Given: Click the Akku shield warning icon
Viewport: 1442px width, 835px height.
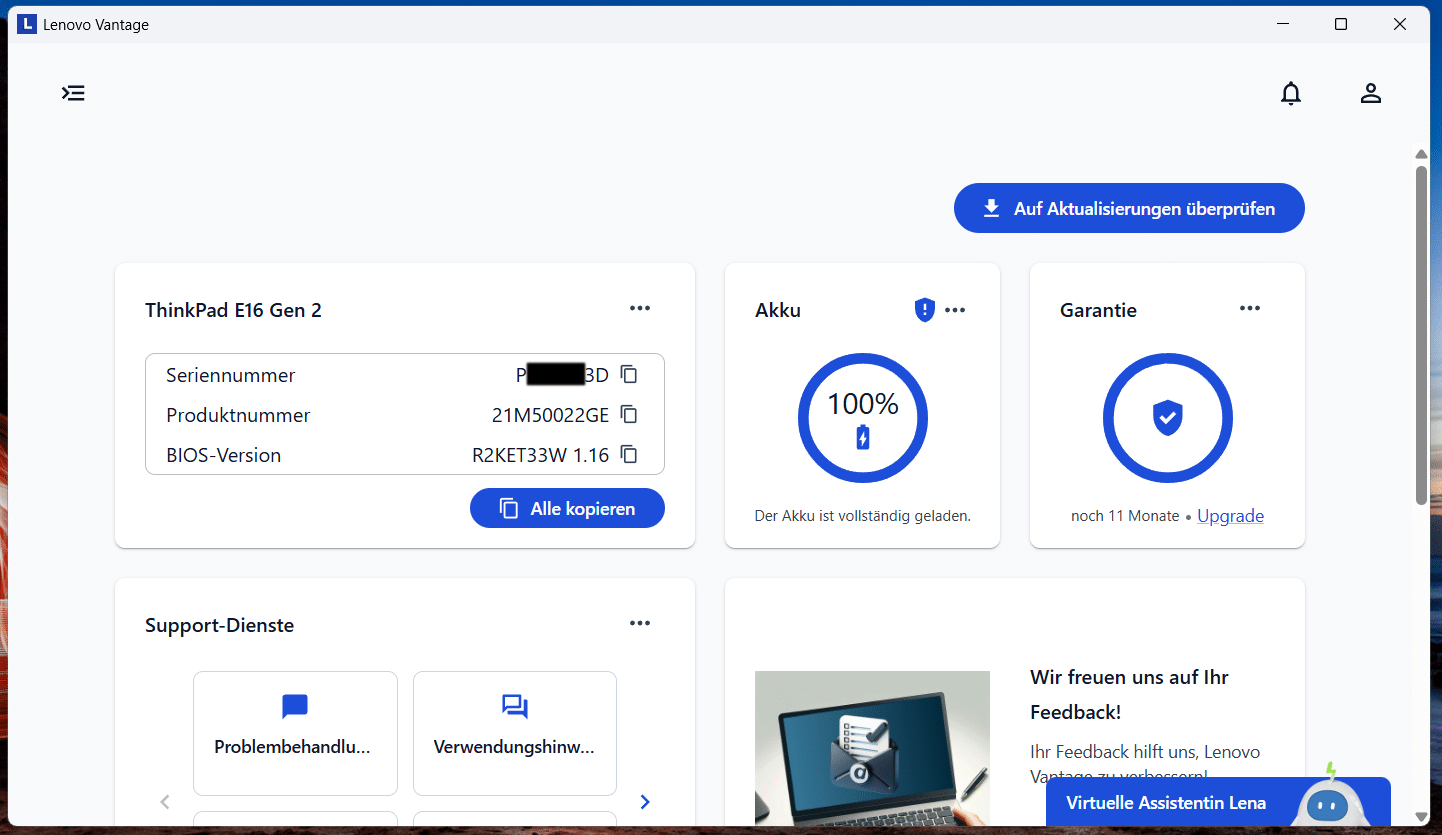Looking at the screenshot, I should (924, 310).
